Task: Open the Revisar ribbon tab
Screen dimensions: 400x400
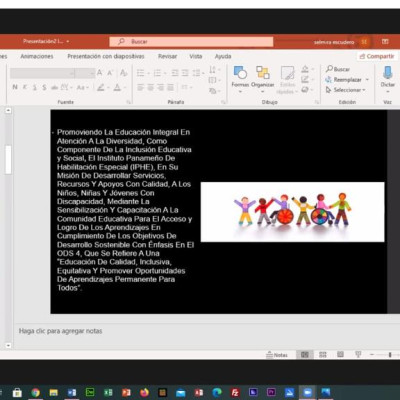Action: point(167,56)
